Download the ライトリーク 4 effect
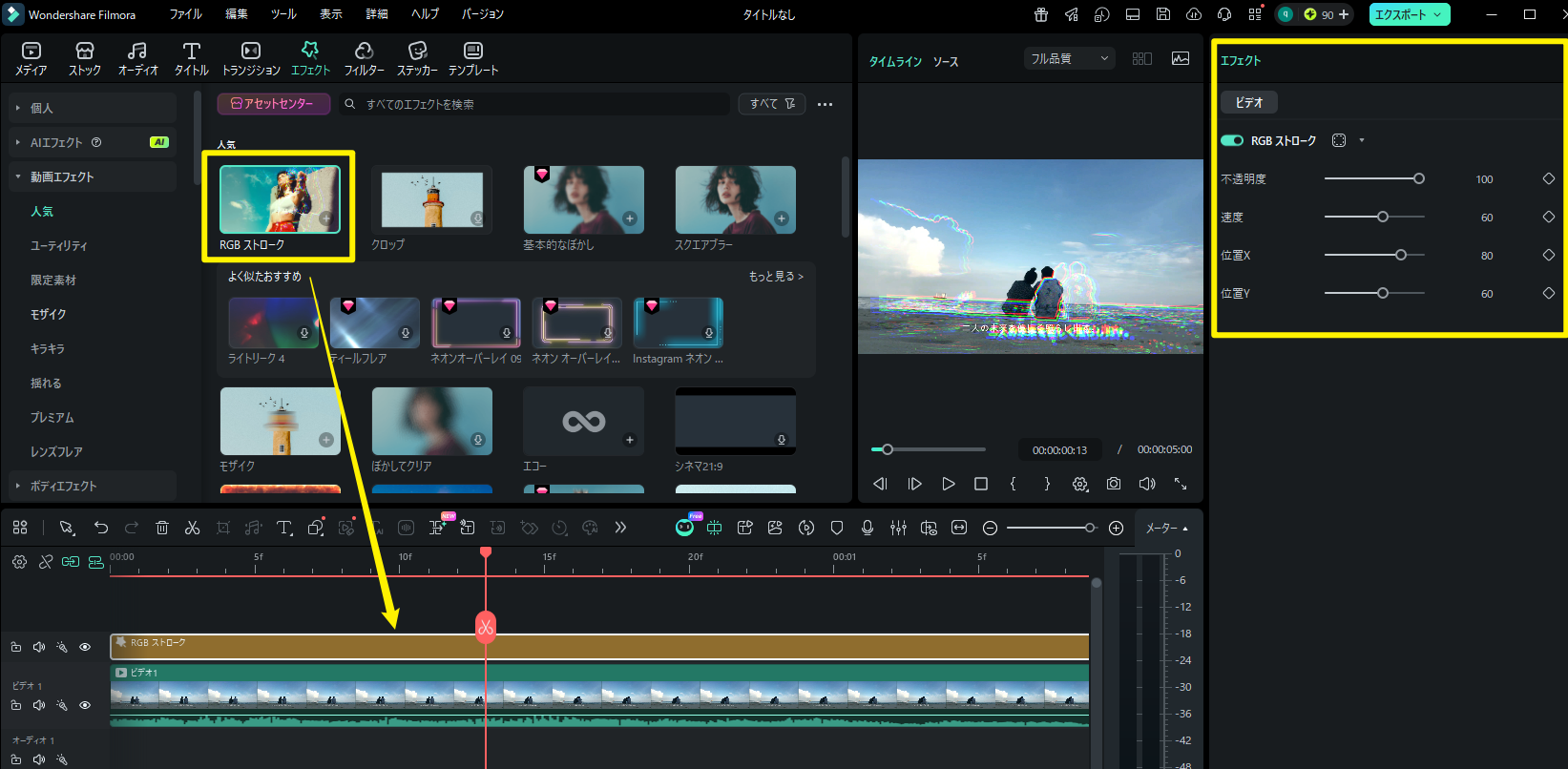 click(x=304, y=333)
